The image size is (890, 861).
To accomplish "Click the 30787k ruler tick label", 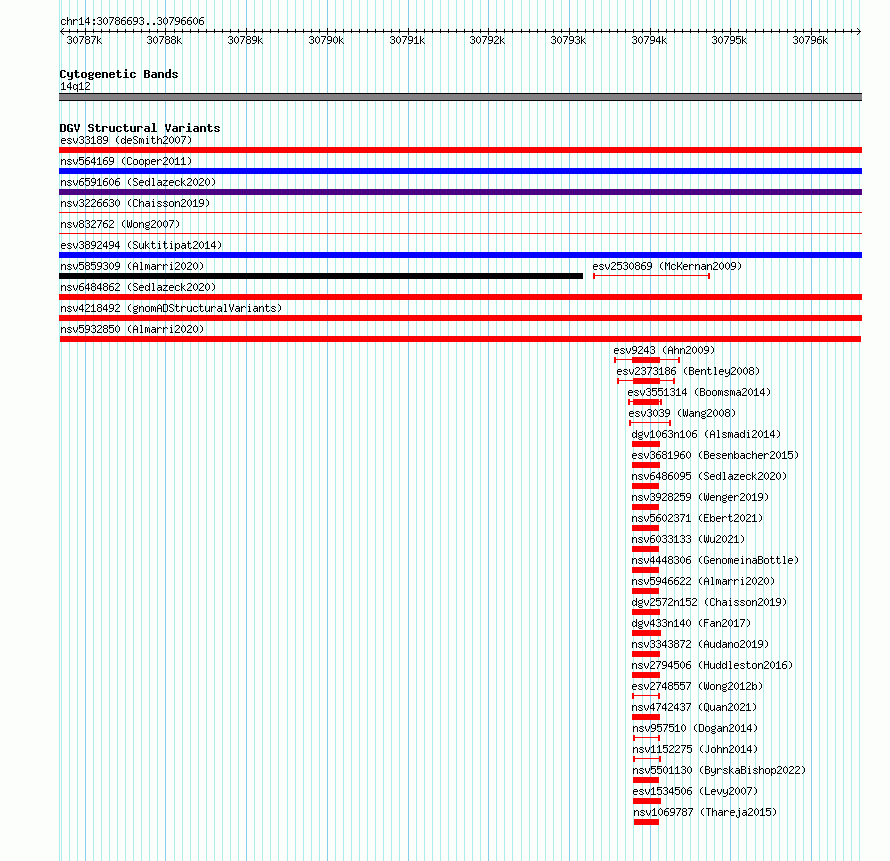I will 84,40.
